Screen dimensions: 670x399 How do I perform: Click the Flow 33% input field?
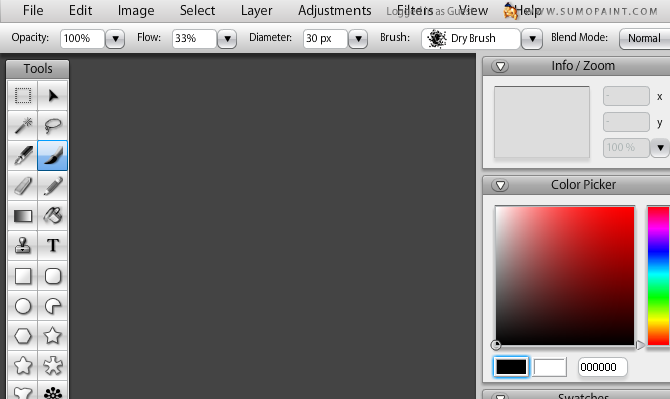tap(194, 39)
